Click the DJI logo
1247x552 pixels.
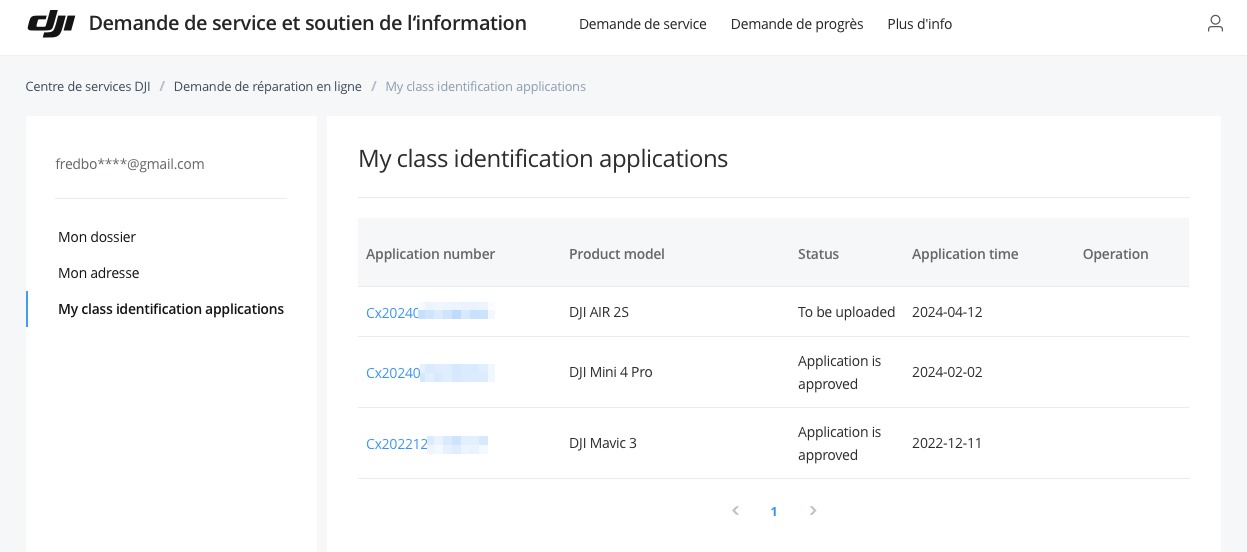click(x=51, y=24)
